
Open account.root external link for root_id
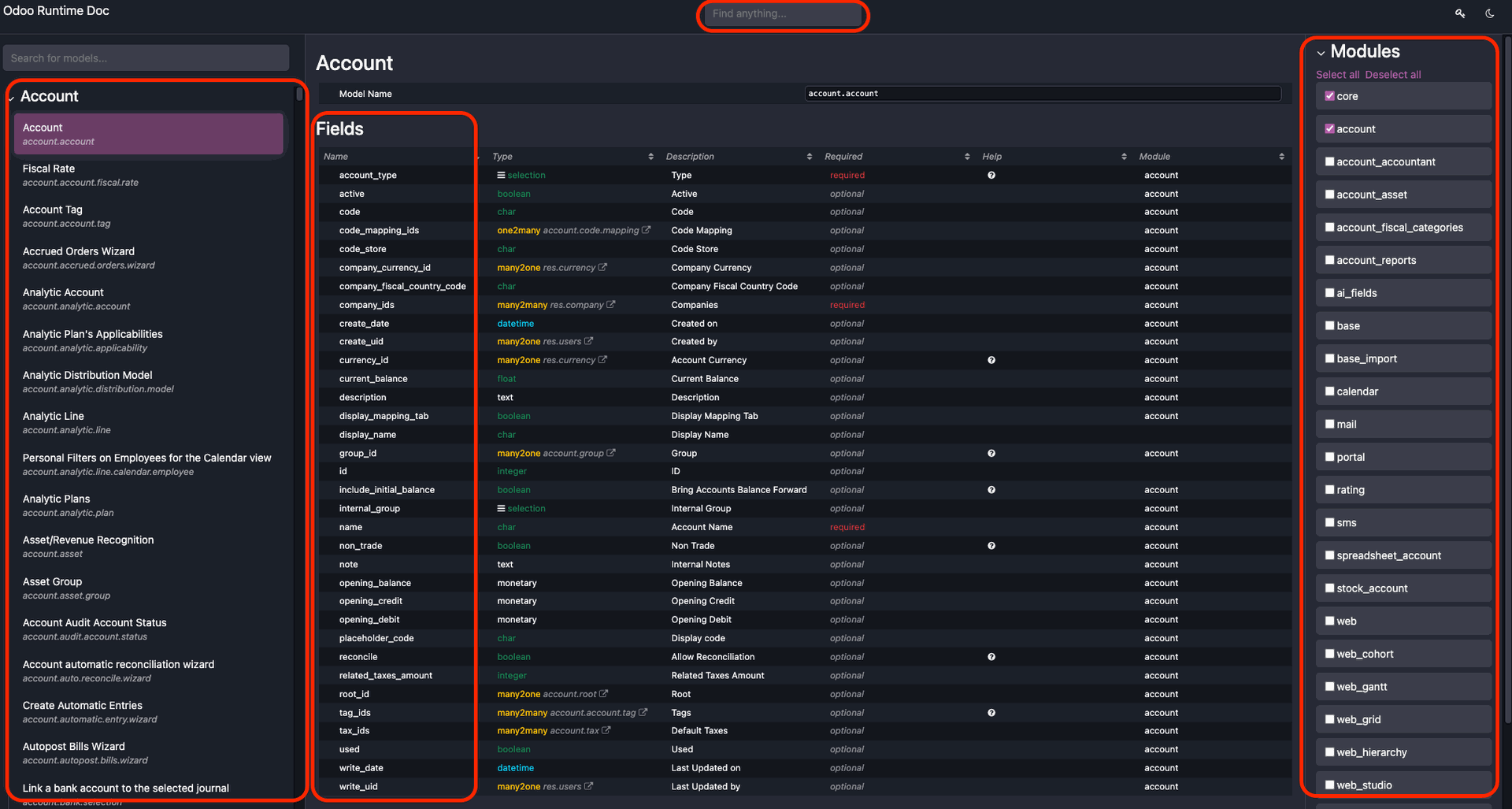(x=602, y=694)
